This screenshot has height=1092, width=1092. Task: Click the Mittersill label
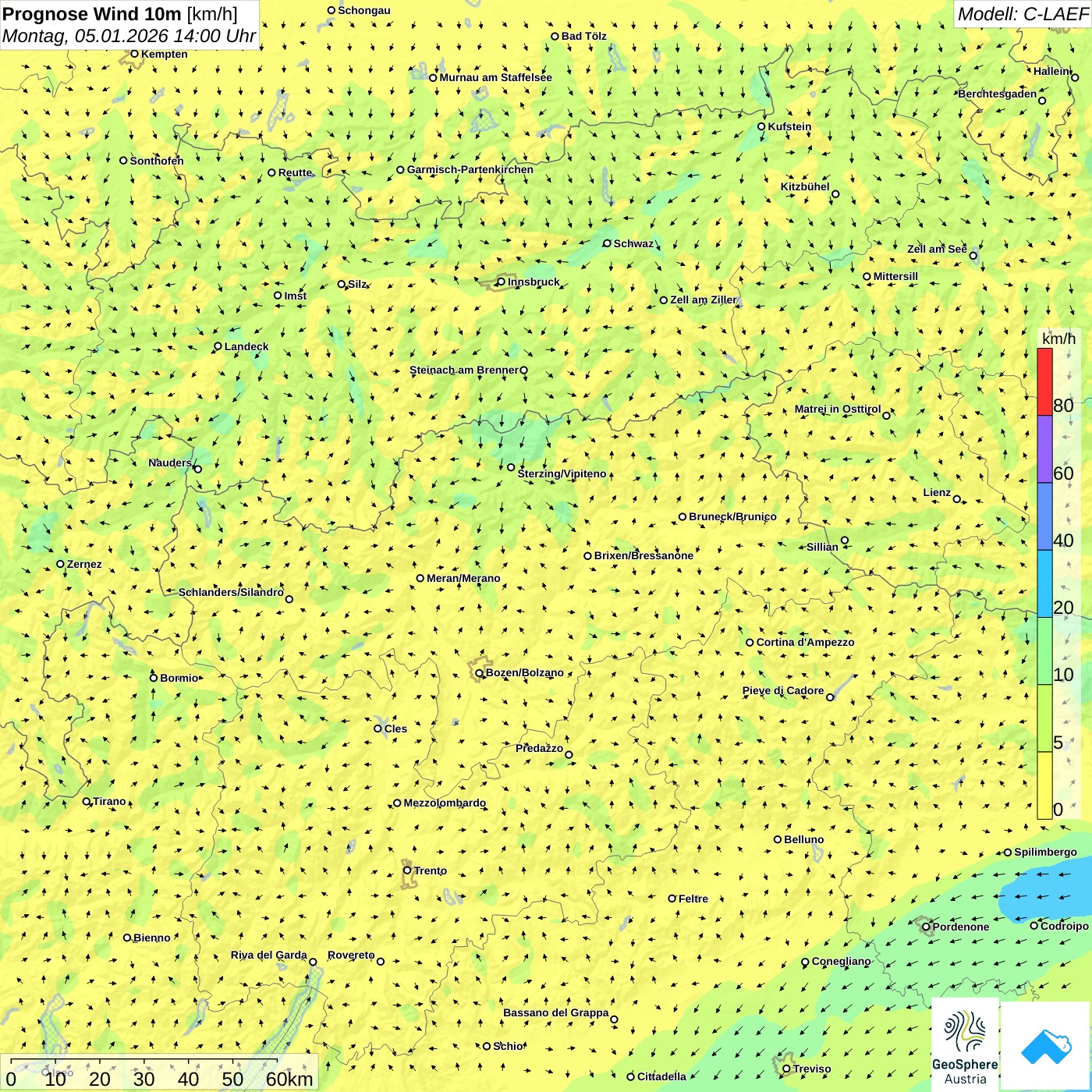(x=895, y=276)
